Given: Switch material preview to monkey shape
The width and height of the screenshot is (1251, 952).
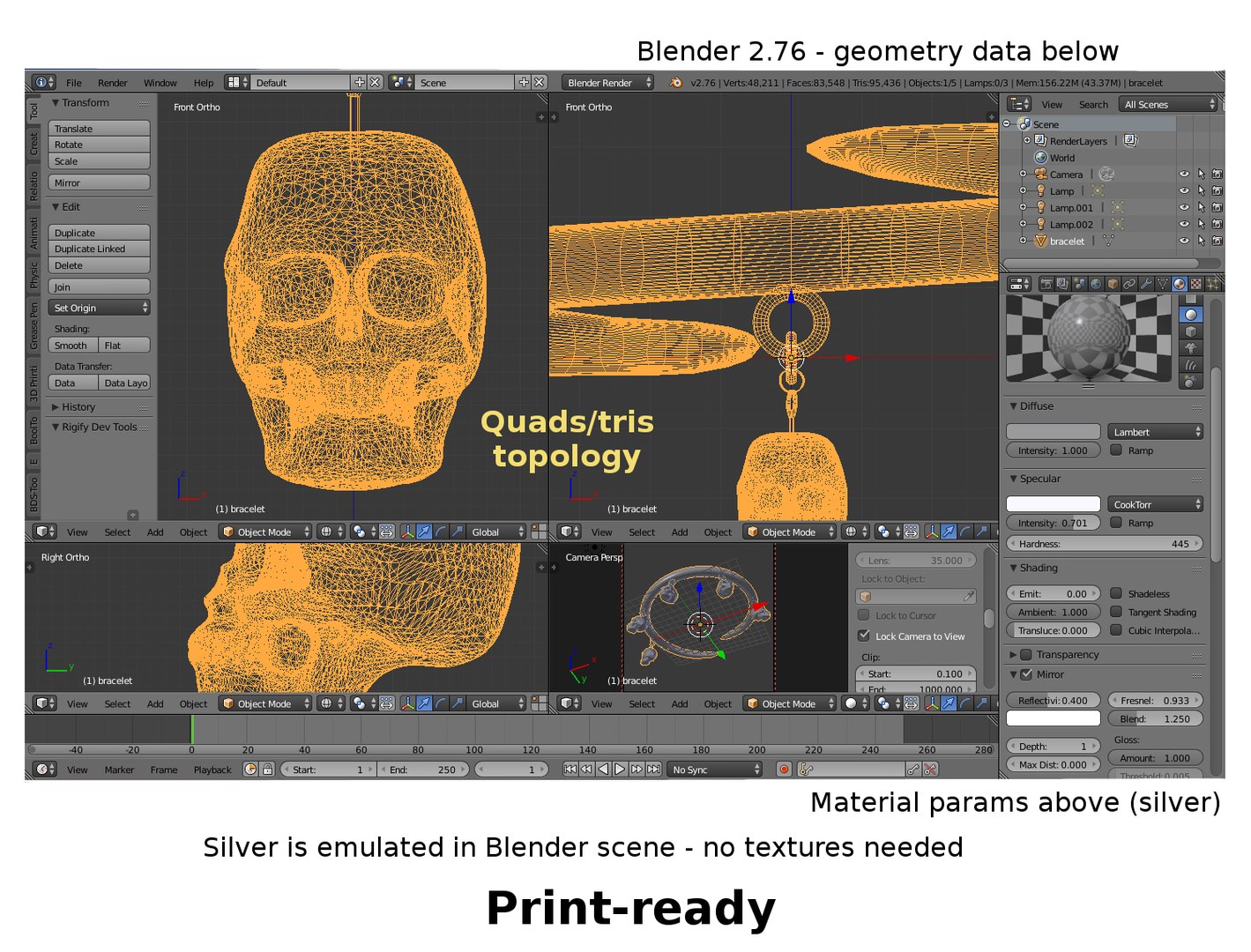Looking at the screenshot, I should click(x=1191, y=348).
